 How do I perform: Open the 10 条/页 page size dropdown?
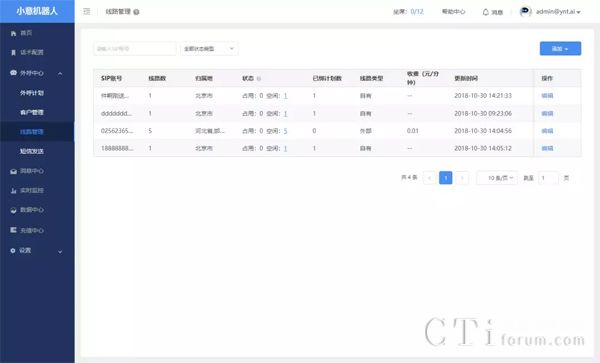(x=497, y=178)
